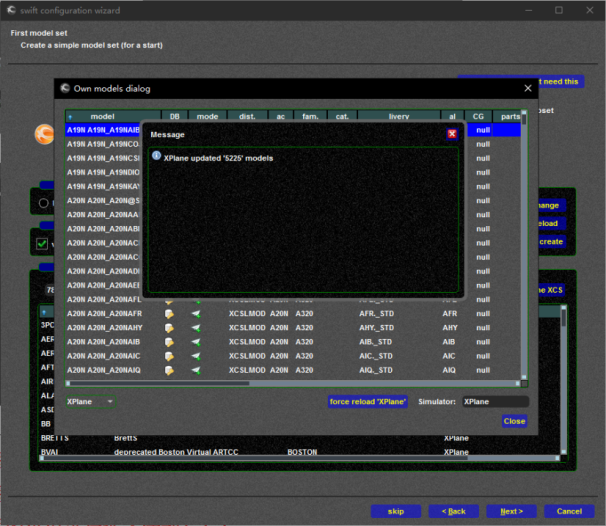The image size is (606, 526).
Task: Click the info icon in the Message box
Action: coord(156,157)
